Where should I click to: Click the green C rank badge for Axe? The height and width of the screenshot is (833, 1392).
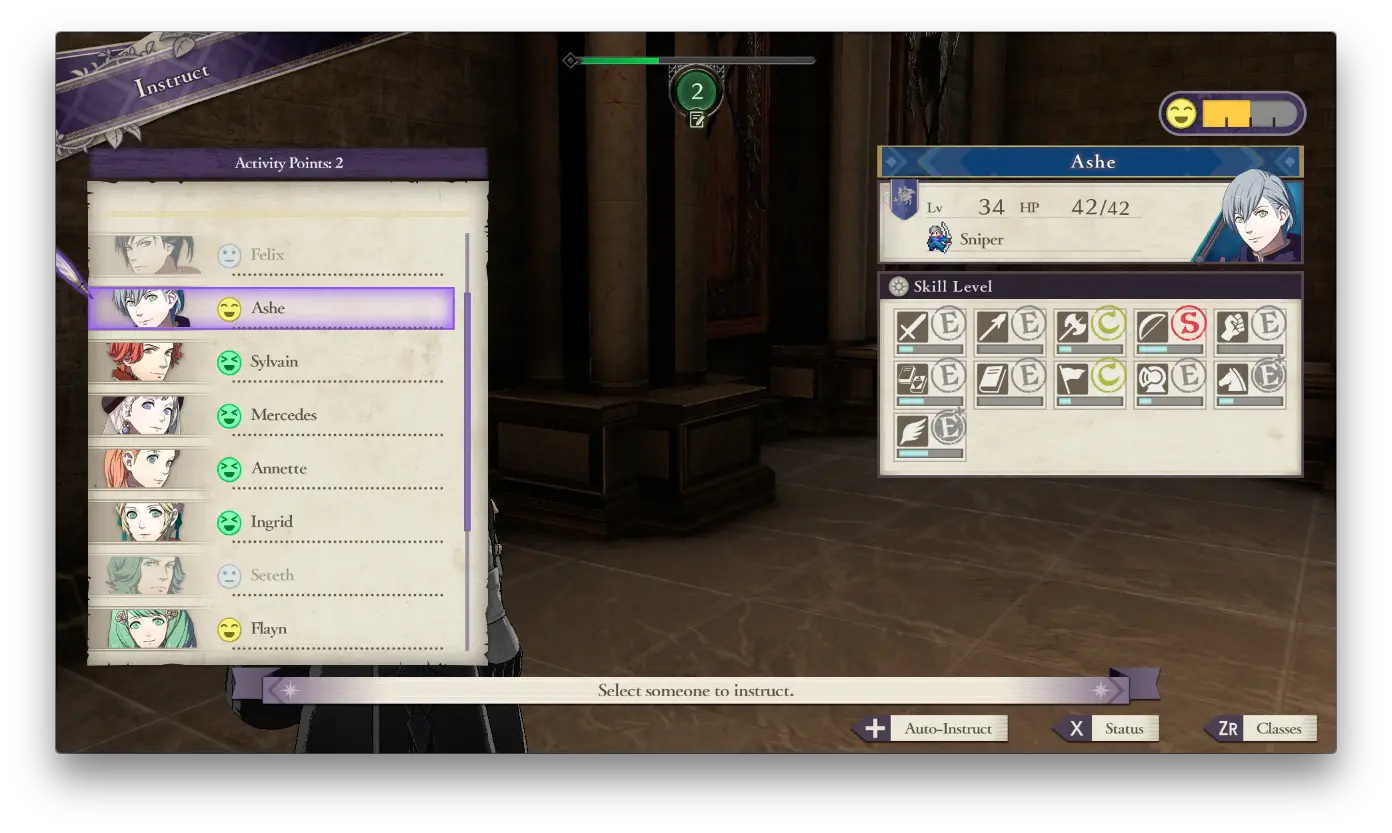(x=1109, y=324)
